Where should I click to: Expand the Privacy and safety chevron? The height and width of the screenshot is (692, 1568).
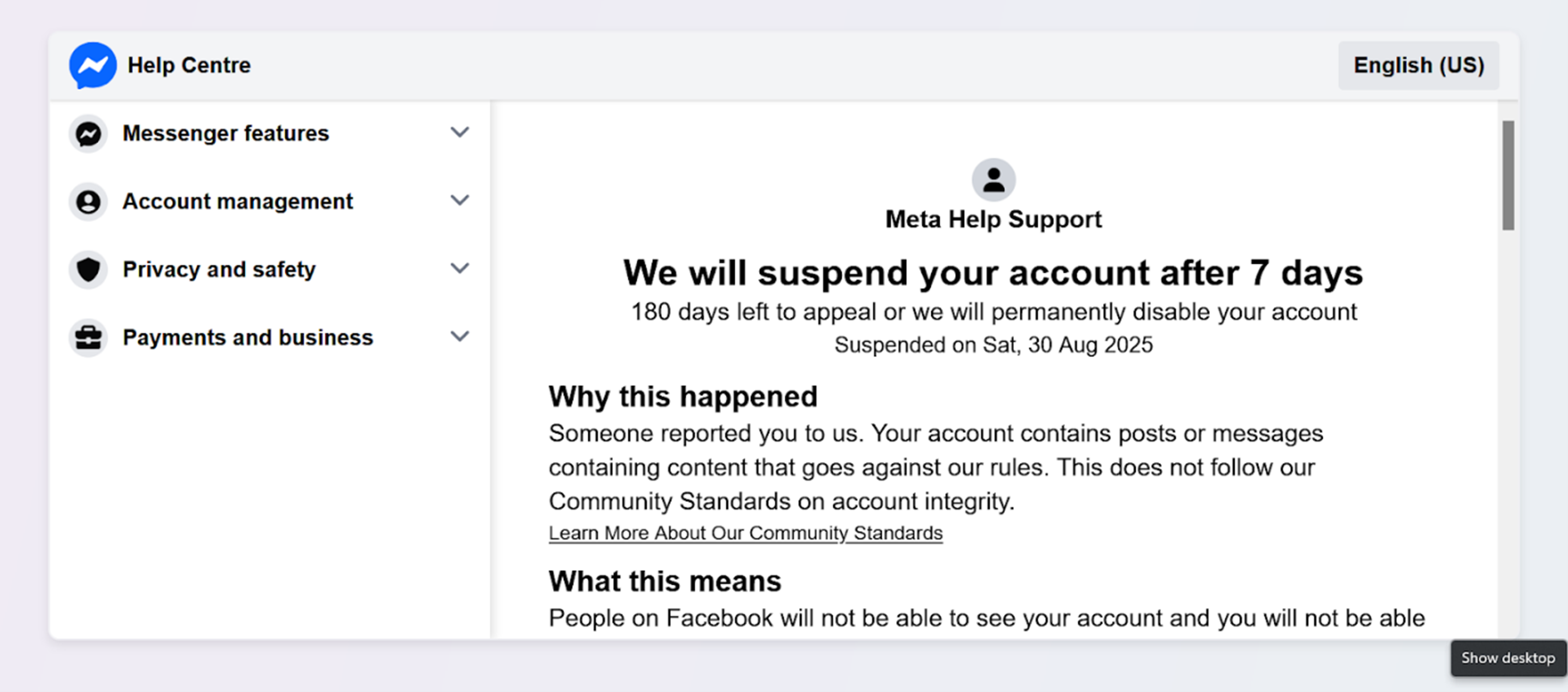pos(460,268)
